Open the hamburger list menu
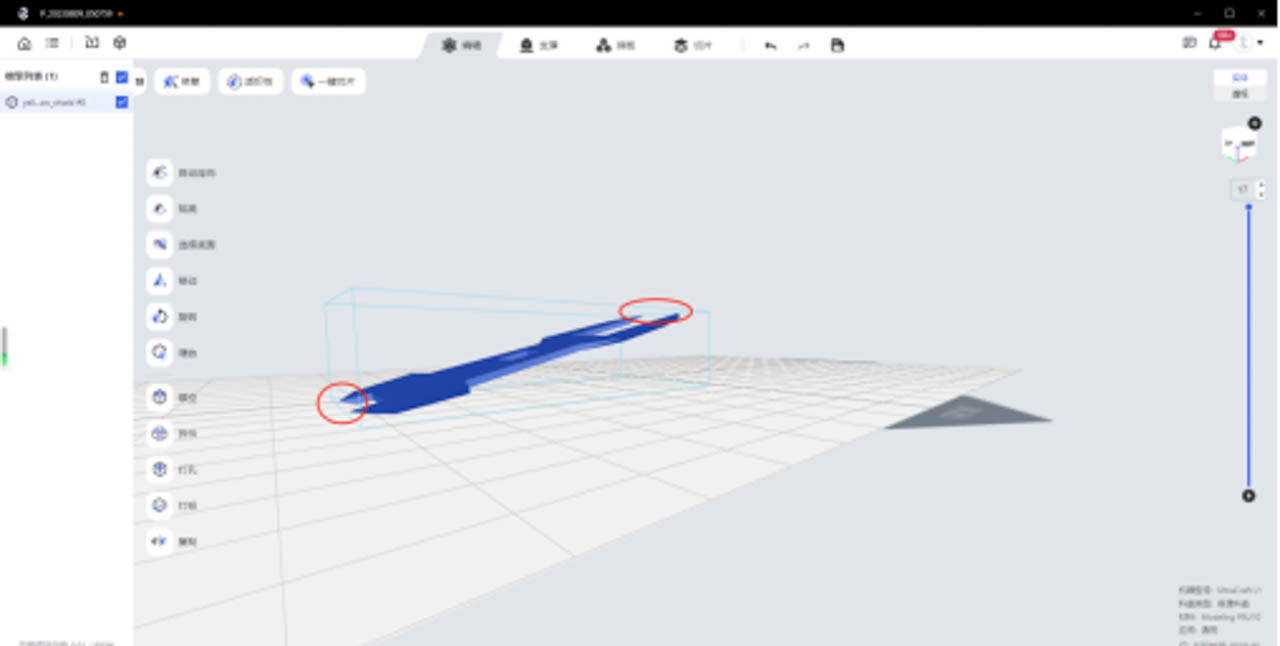The width and height of the screenshot is (1280, 646). tap(52, 43)
